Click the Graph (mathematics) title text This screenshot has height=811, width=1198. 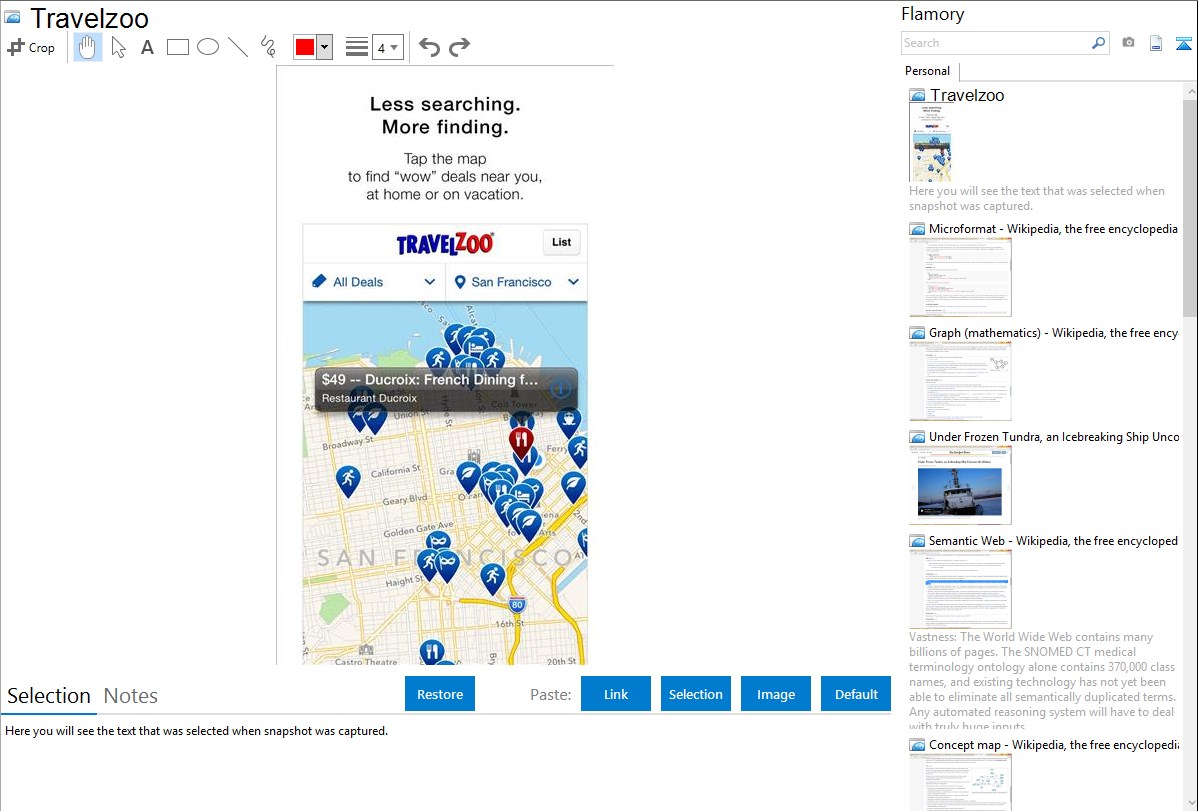tap(1053, 333)
